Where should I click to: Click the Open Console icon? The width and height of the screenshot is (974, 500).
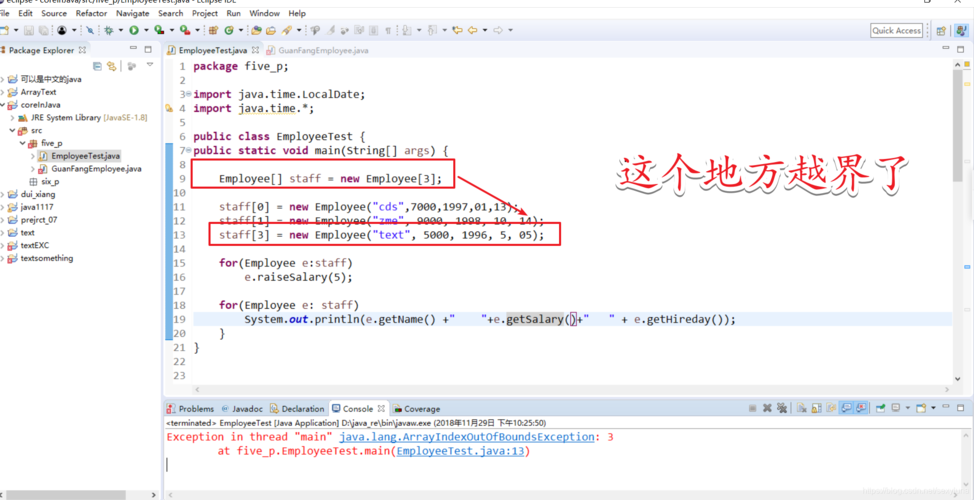(x=921, y=408)
